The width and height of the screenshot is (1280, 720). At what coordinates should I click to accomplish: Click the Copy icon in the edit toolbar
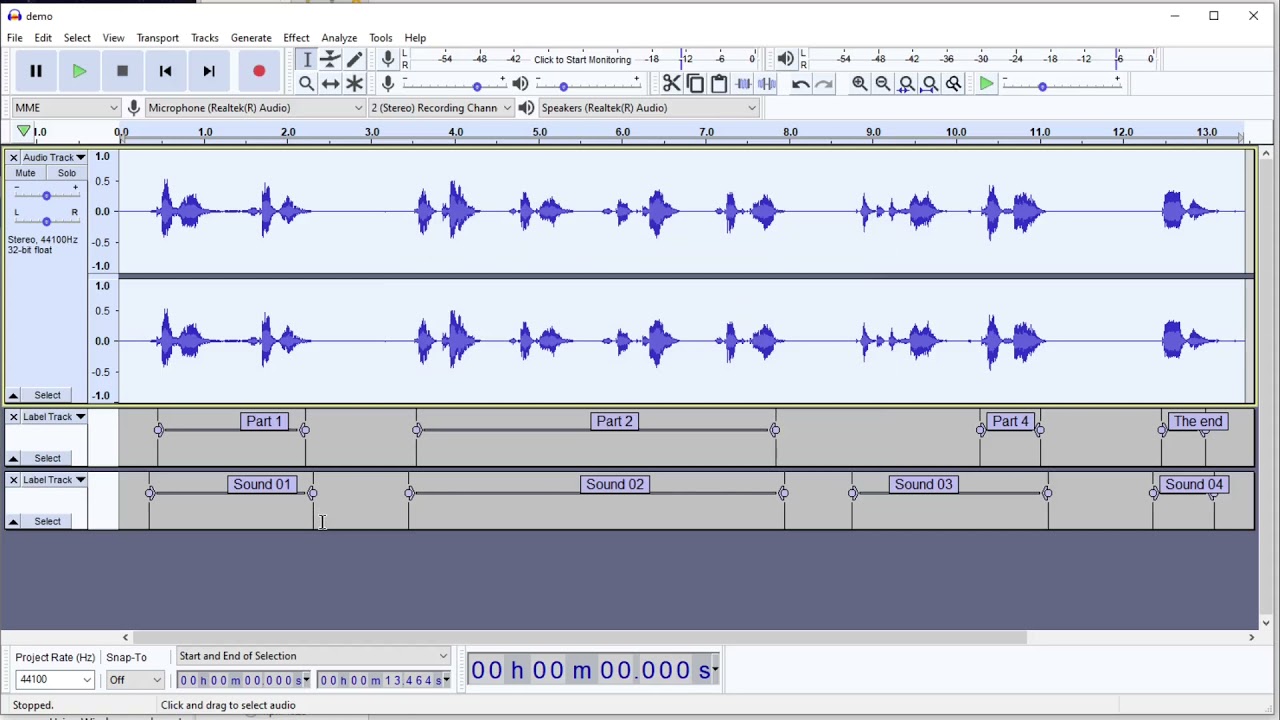[x=695, y=84]
